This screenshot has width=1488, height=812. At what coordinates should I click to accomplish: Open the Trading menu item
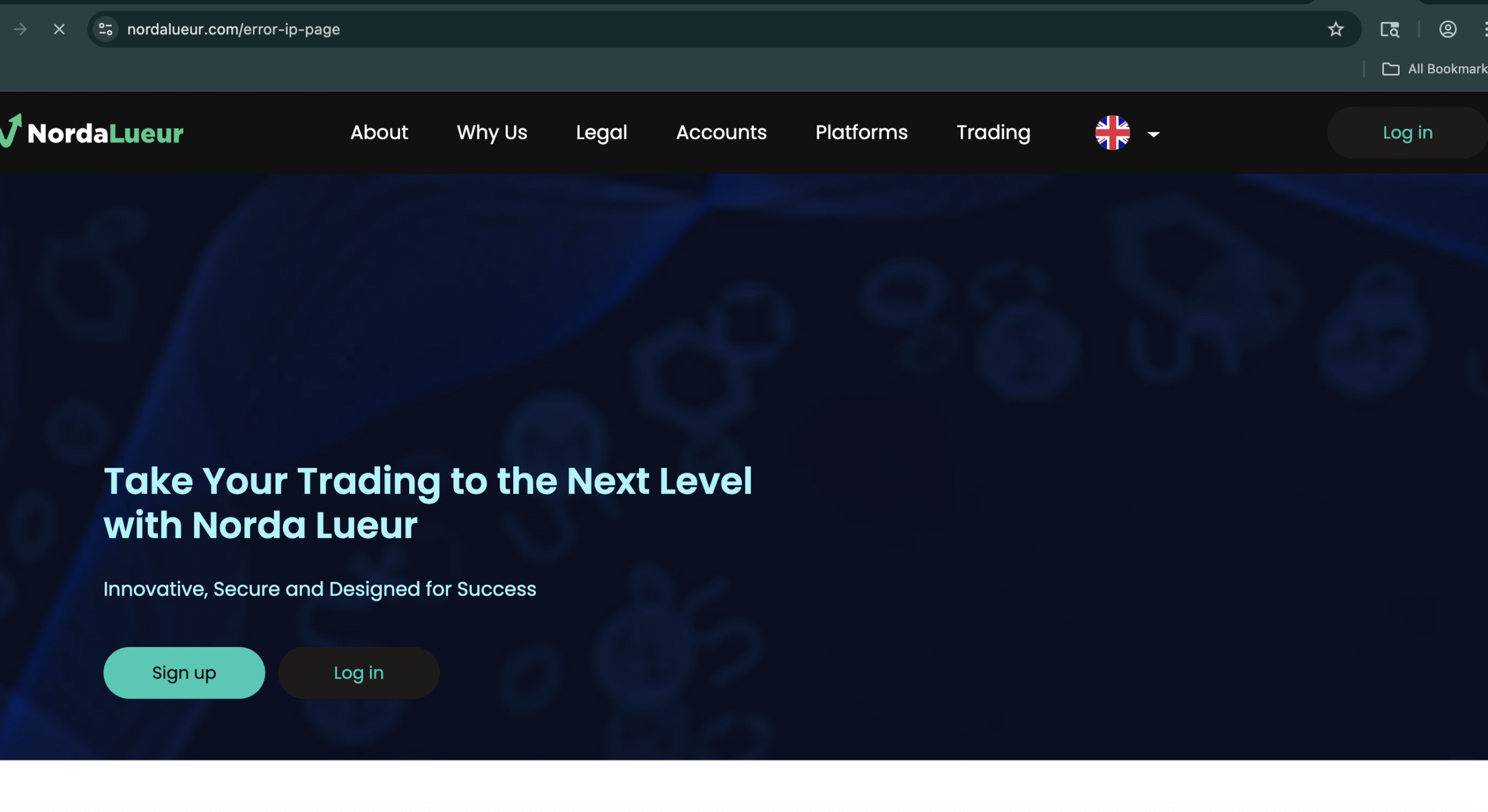(993, 133)
